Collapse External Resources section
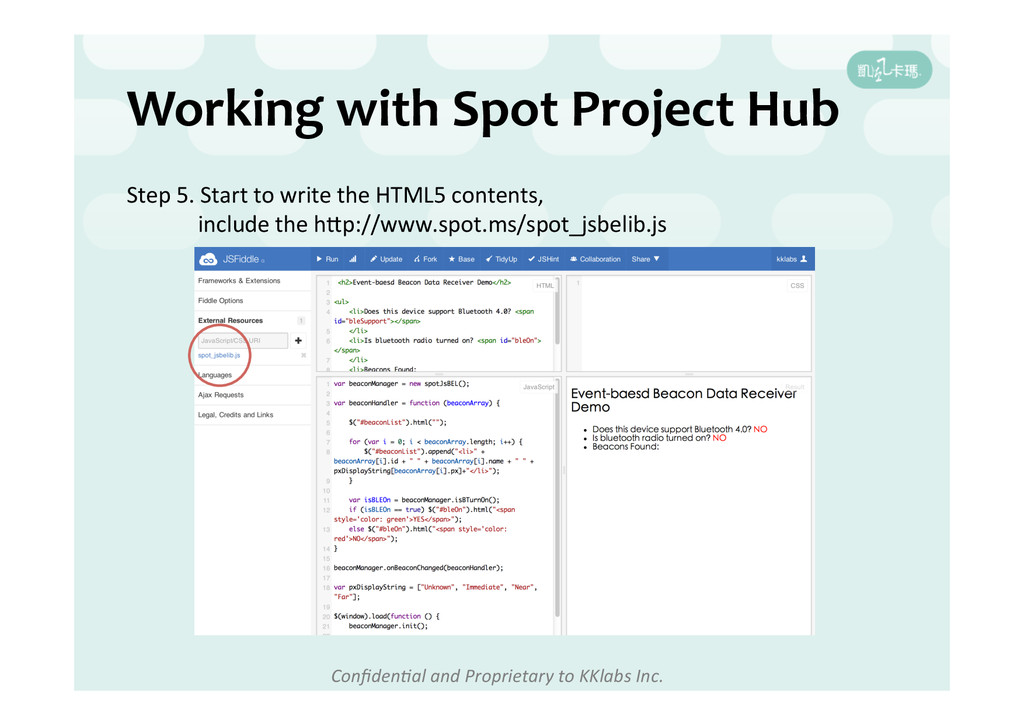Image resolution: width=1024 pixels, height=724 pixels. point(231,321)
